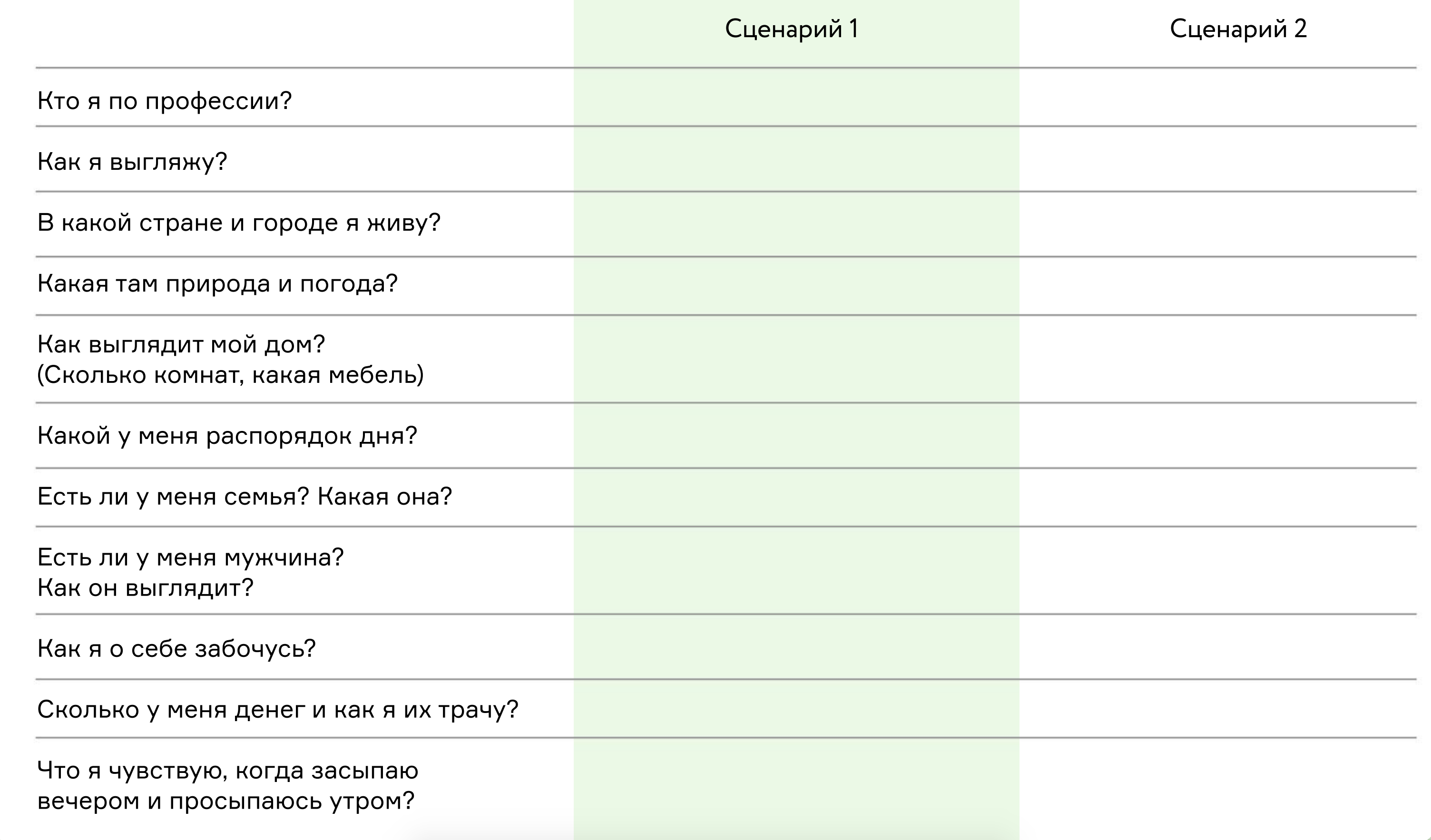This screenshot has width=1431, height=840.
Task: Click Какой у меня распорядок дня? question
Action: click(227, 436)
